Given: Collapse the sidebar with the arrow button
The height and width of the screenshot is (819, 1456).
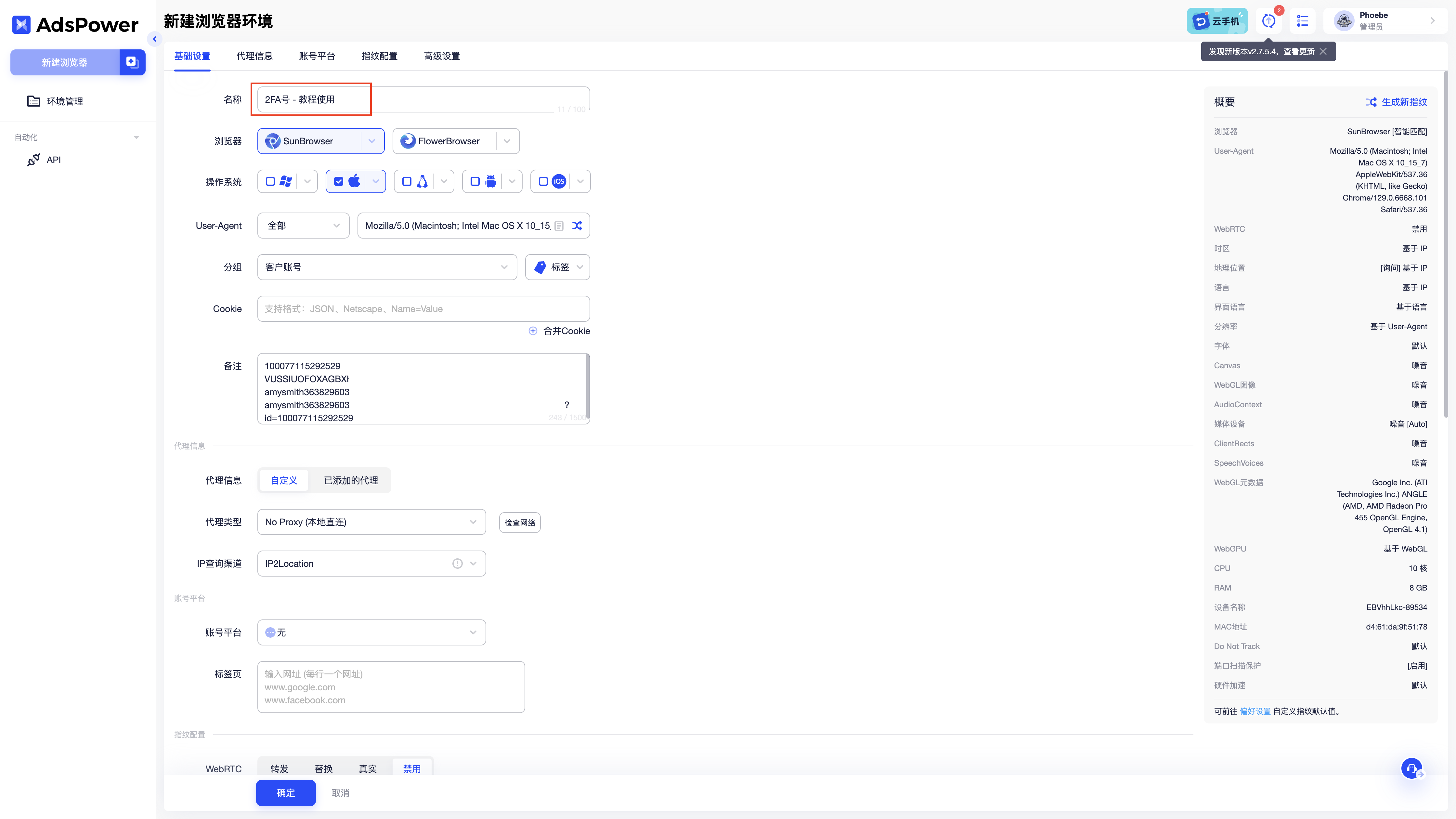Looking at the screenshot, I should click(x=154, y=39).
